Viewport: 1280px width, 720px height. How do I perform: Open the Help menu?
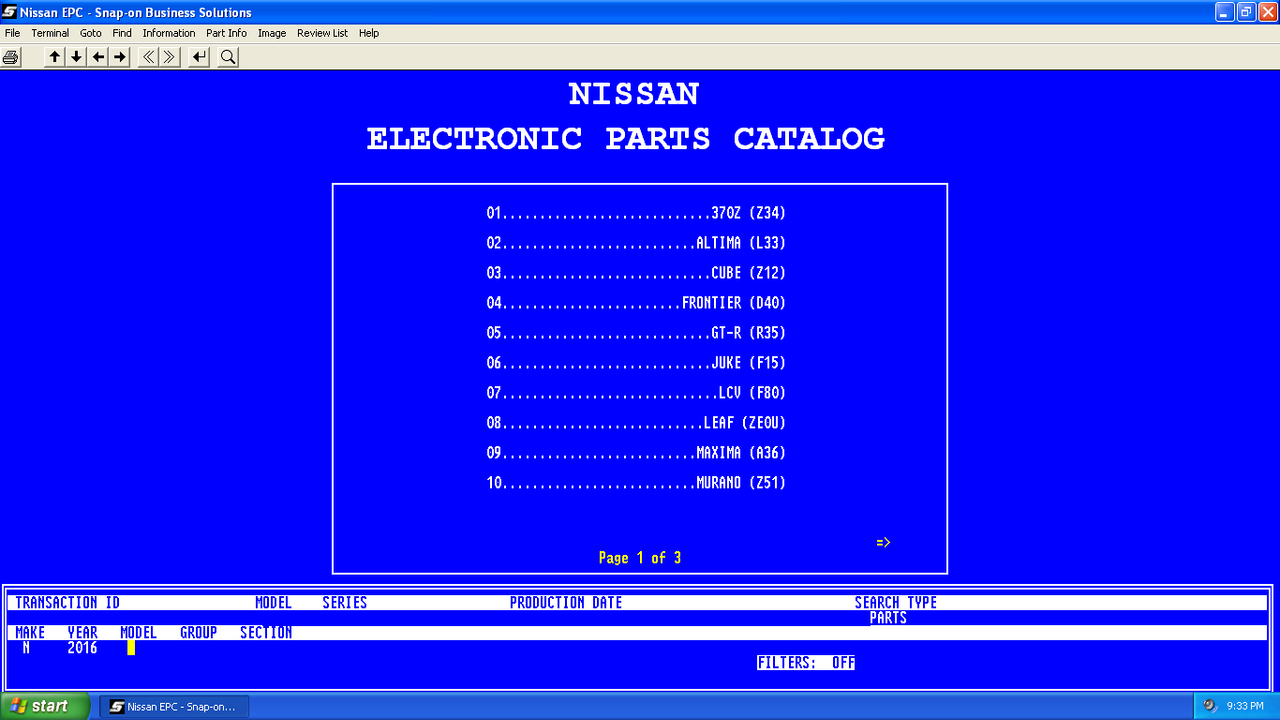[x=369, y=33]
